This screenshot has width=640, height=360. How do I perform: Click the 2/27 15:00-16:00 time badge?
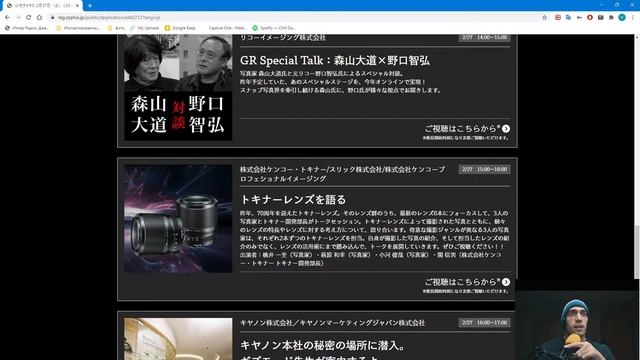coord(484,169)
